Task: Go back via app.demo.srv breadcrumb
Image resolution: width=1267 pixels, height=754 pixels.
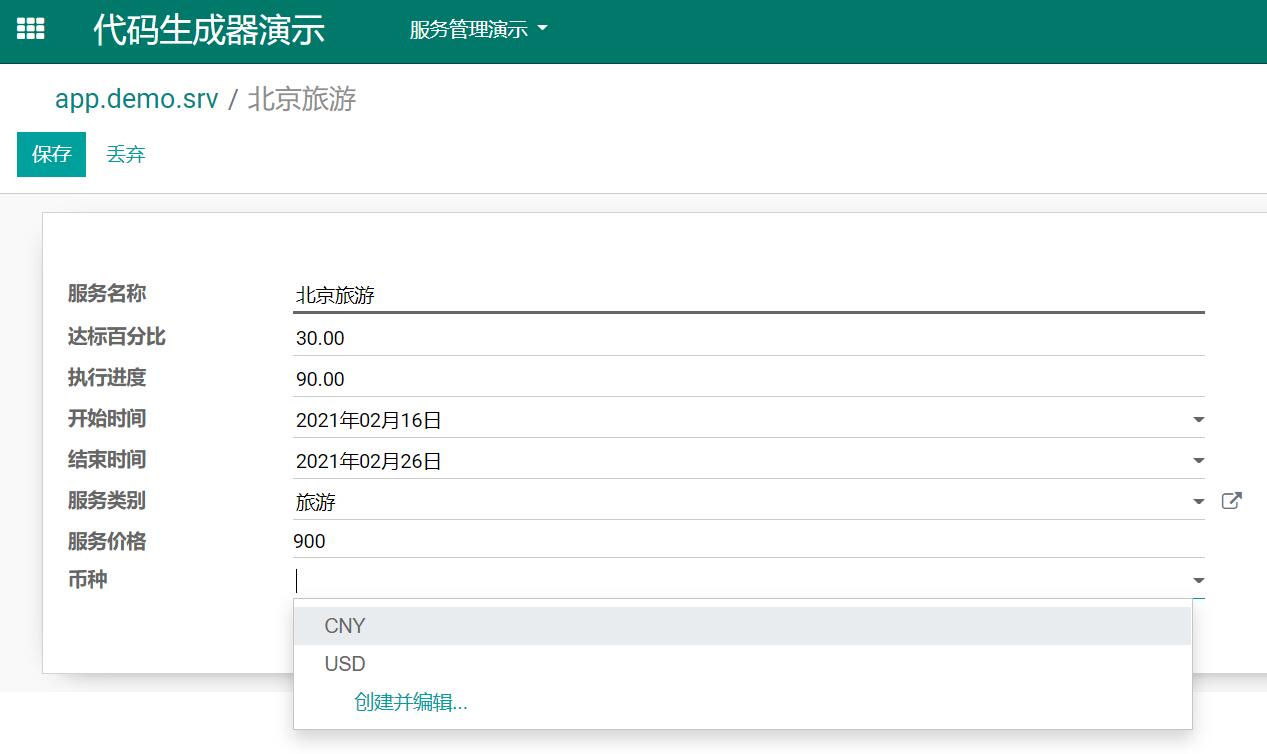Action: (x=136, y=99)
